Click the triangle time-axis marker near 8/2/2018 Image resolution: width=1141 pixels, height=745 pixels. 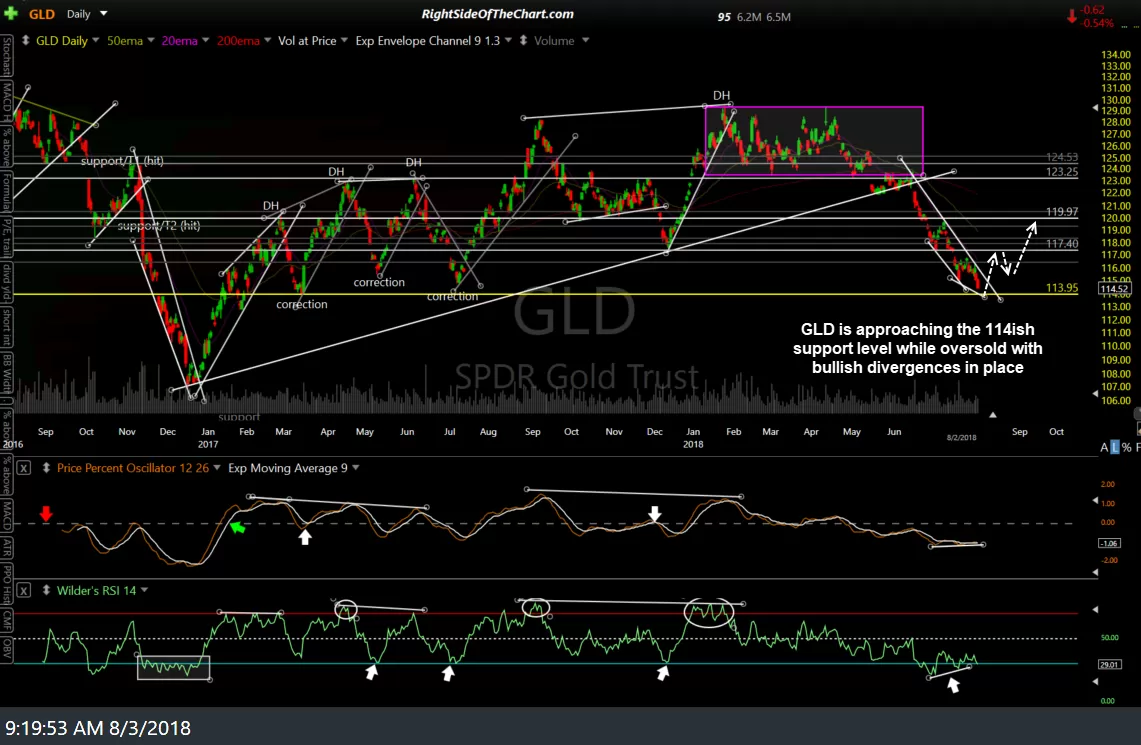point(993,415)
